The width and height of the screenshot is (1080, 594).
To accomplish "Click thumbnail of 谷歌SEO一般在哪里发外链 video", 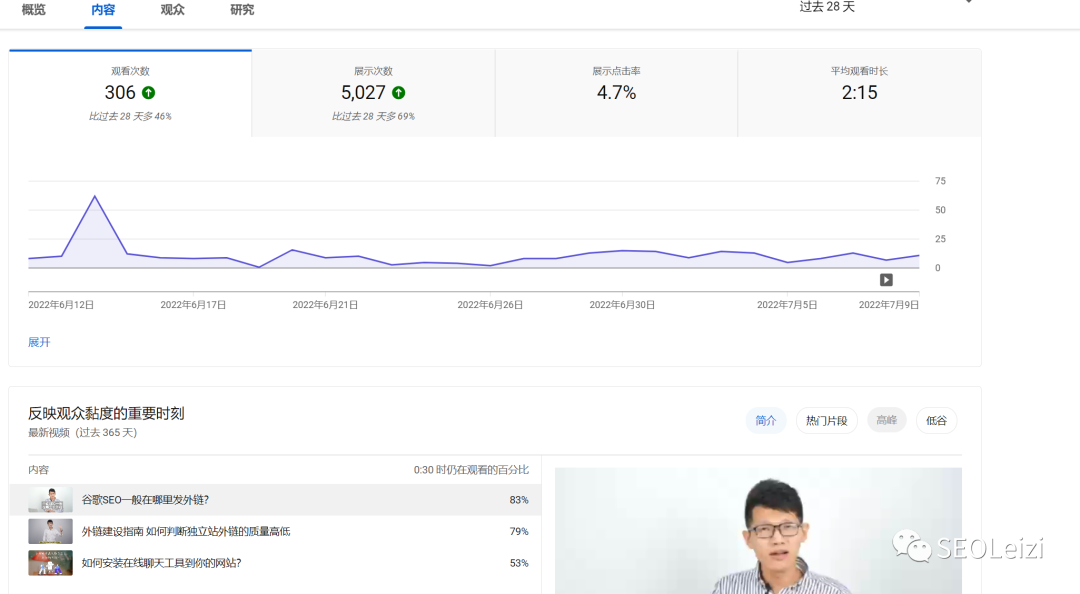I will [50, 500].
